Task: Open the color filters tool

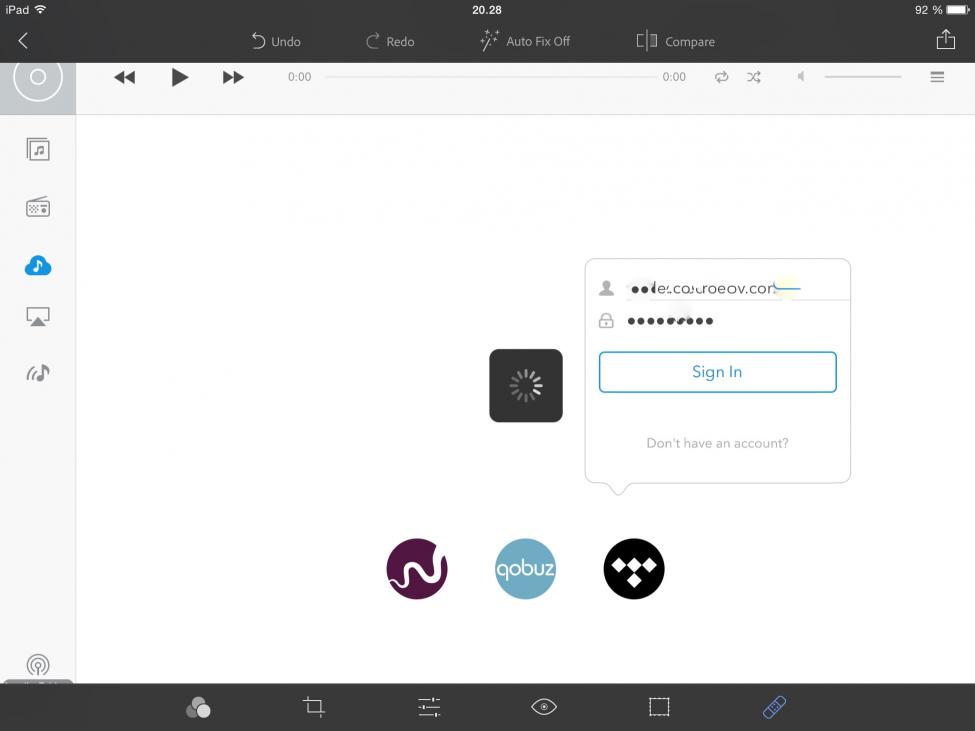Action: tap(198, 707)
